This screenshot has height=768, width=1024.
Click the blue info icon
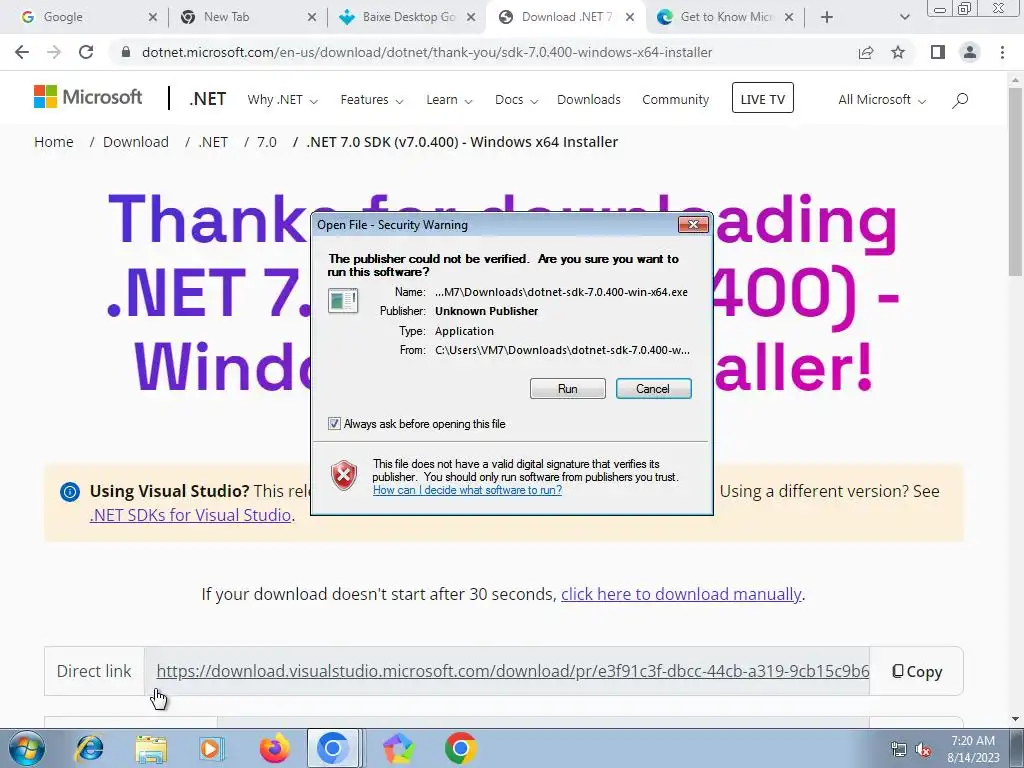pyautogui.click(x=70, y=491)
